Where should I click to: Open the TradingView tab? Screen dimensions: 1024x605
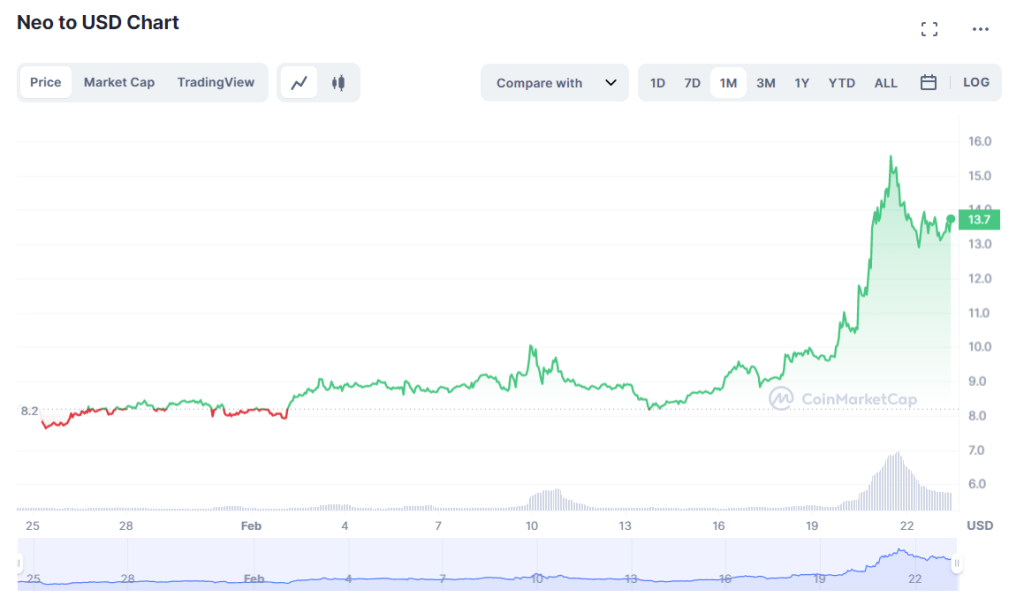(216, 82)
